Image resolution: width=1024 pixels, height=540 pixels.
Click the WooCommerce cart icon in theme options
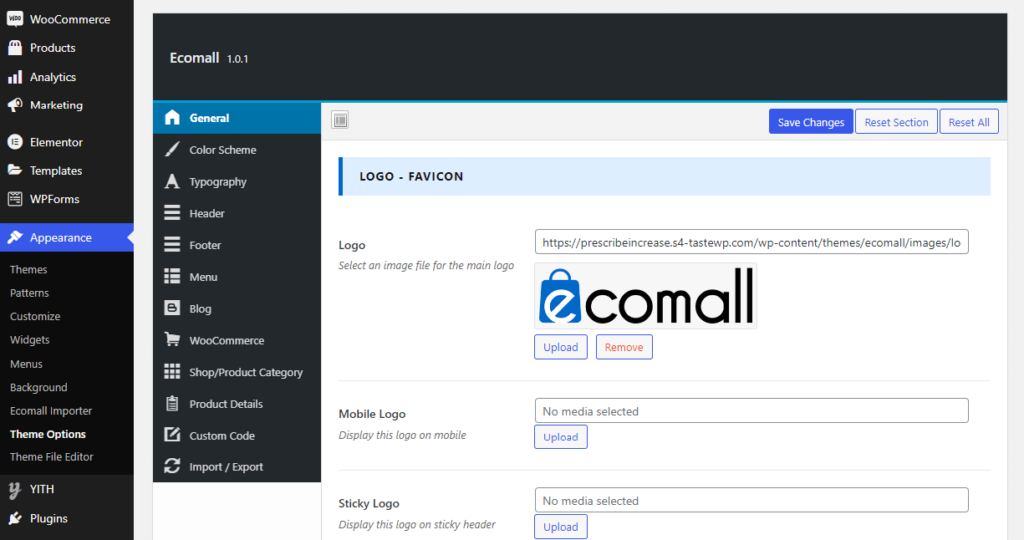pyautogui.click(x=172, y=340)
